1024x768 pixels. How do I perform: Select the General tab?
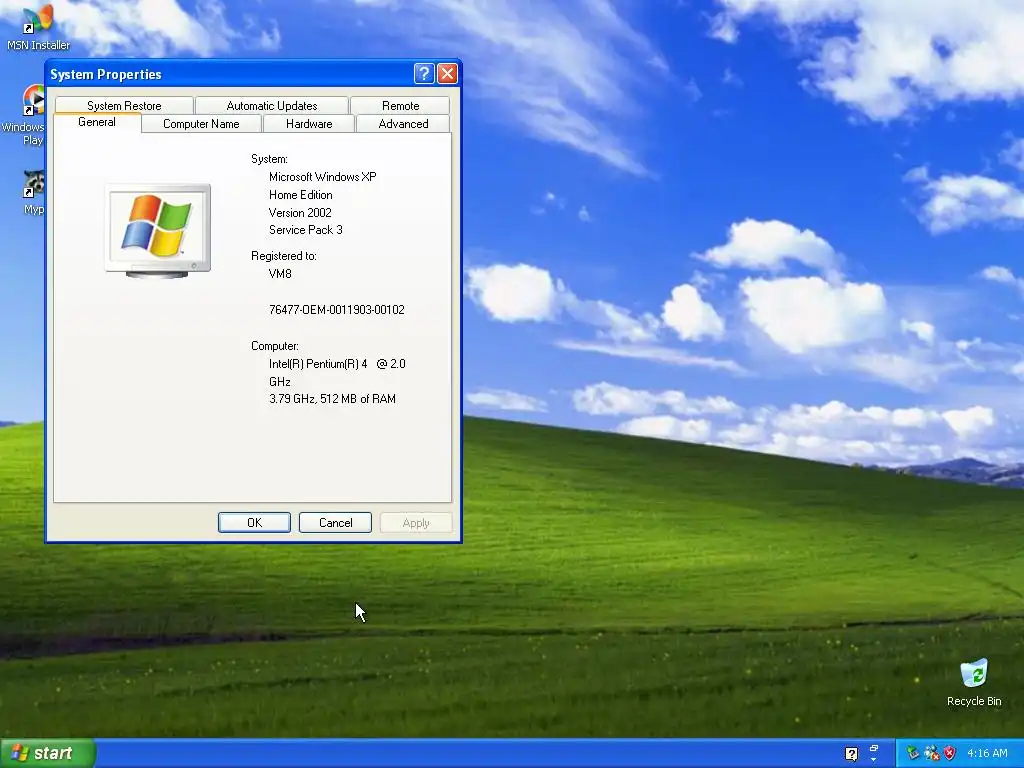coord(97,122)
